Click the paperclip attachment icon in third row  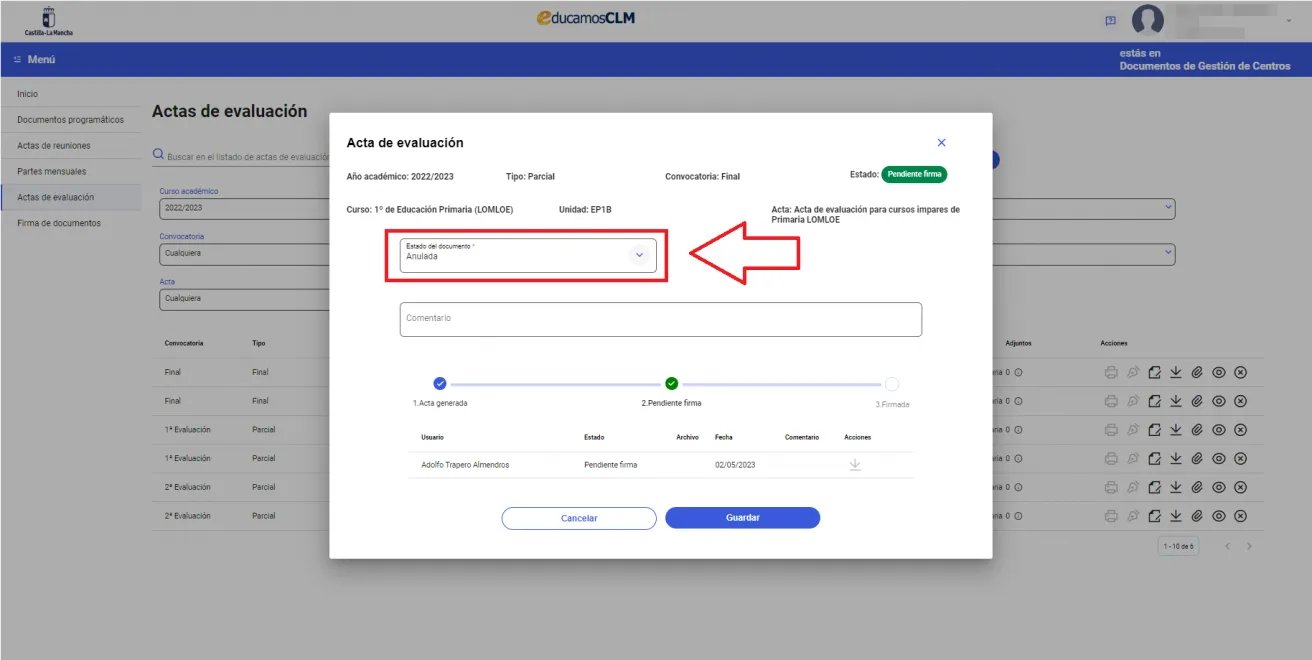tap(1197, 430)
